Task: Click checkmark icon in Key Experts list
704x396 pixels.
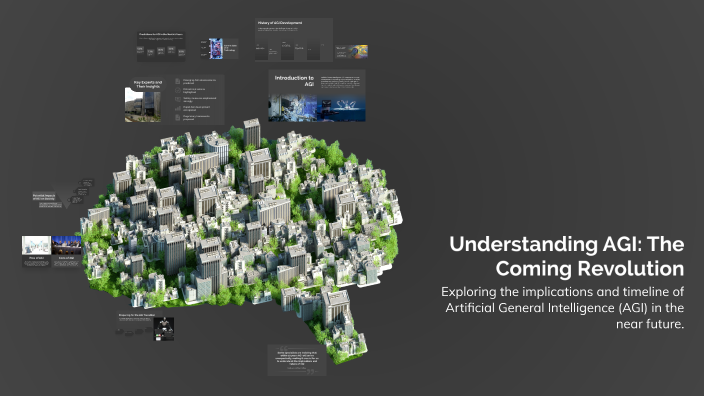Action: (178, 90)
